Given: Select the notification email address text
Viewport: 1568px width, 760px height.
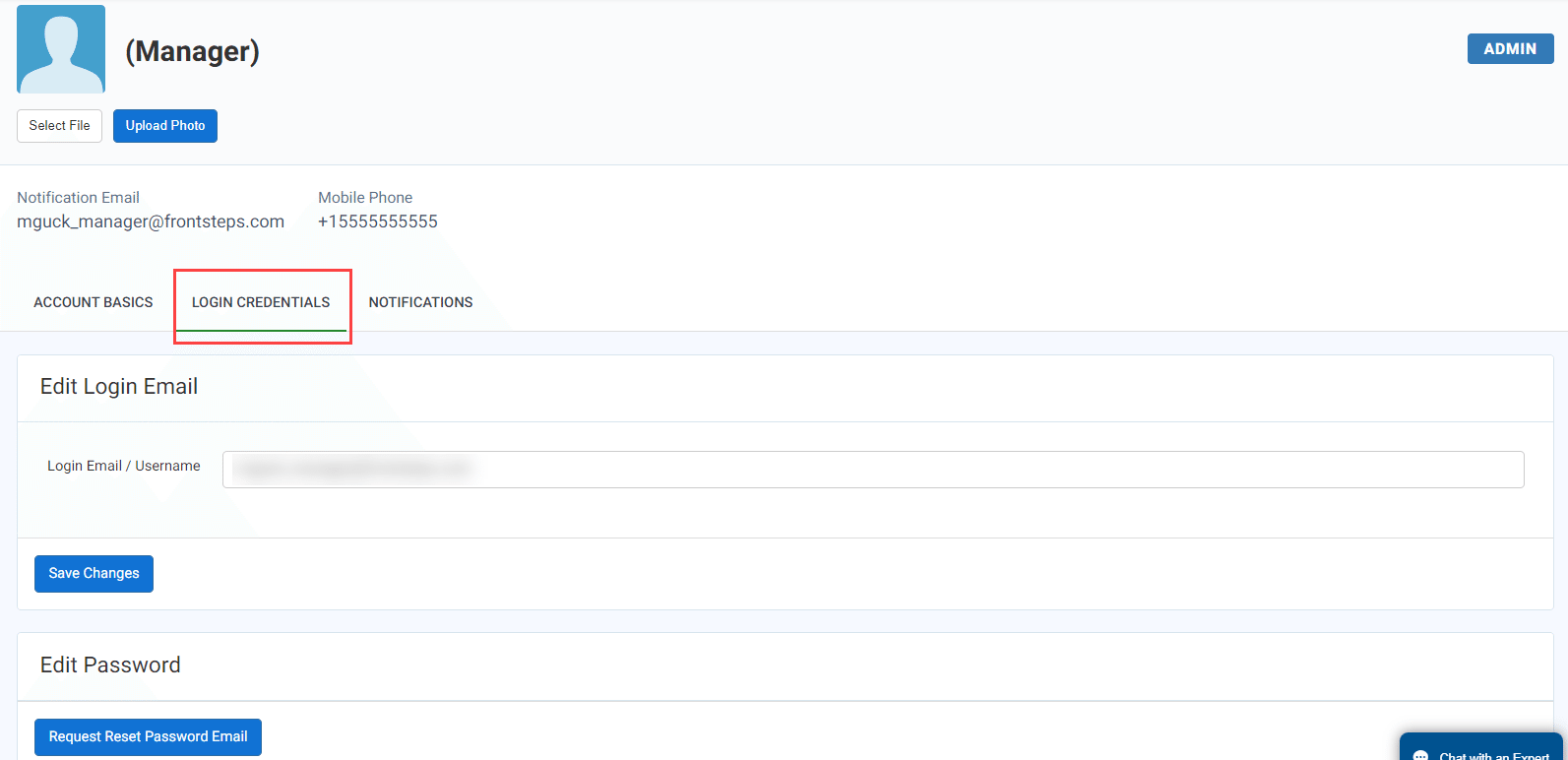Looking at the screenshot, I should pos(151,222).
